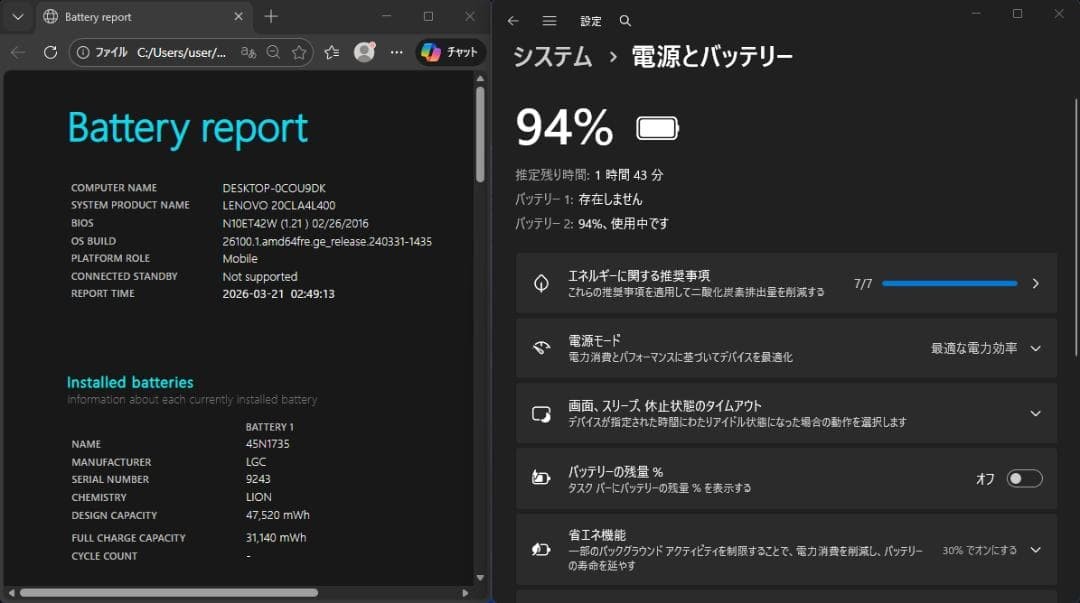Open the favorites list
This screenshot has width=1080, height=603.
(332, 52)
